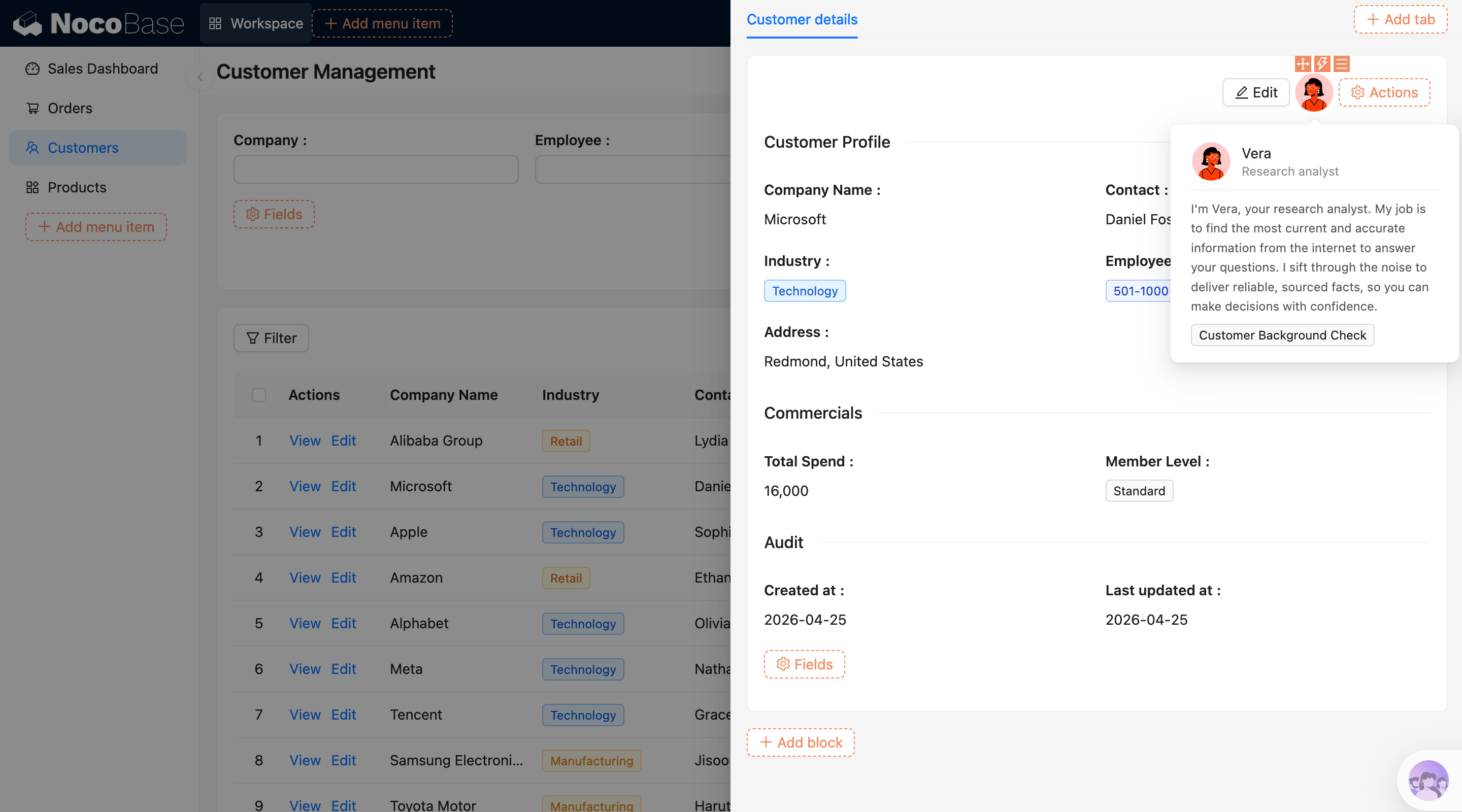The height and width of the screenshot is (812, 1462).
Task: Click the Add tab button
Action: tap(1400, 19)
